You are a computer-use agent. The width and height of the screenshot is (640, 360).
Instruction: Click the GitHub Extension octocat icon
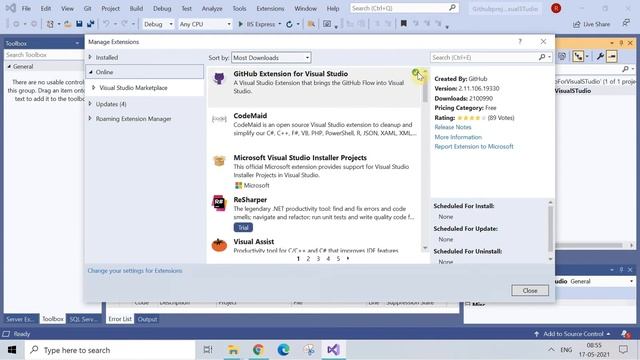(219, 78)
